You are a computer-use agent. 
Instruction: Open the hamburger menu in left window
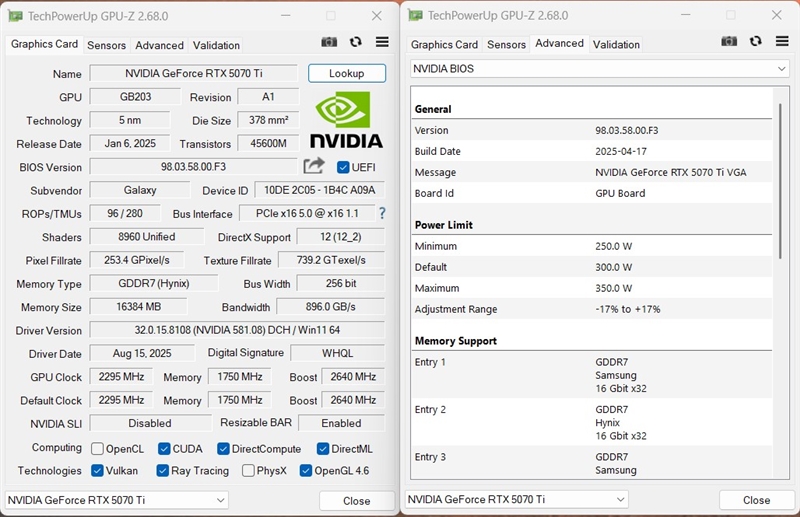coord(382,42)
